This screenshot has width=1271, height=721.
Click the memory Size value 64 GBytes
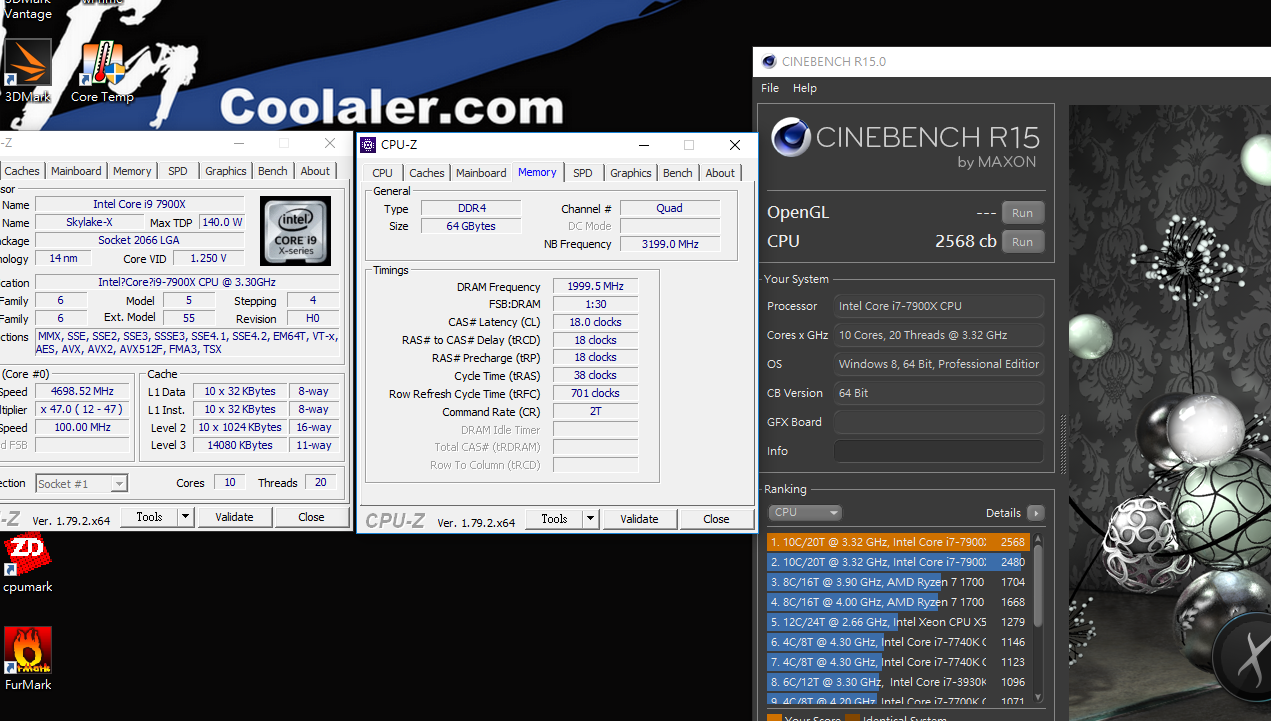[470, 226]
